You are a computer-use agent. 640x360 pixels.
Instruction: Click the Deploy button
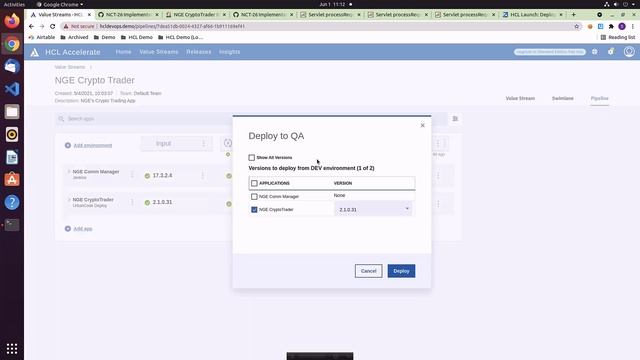(x=401, y=271)
